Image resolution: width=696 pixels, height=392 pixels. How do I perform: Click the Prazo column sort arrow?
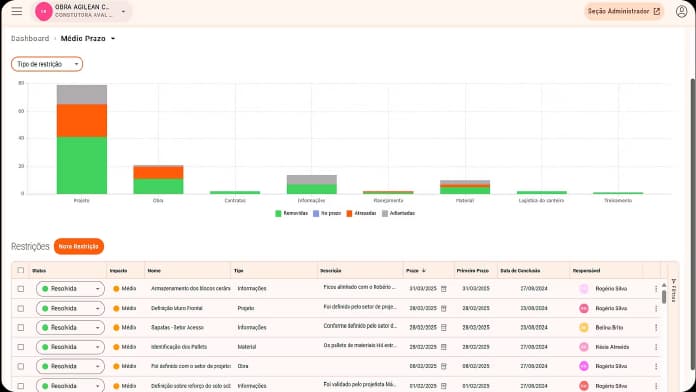pos(424,270)
